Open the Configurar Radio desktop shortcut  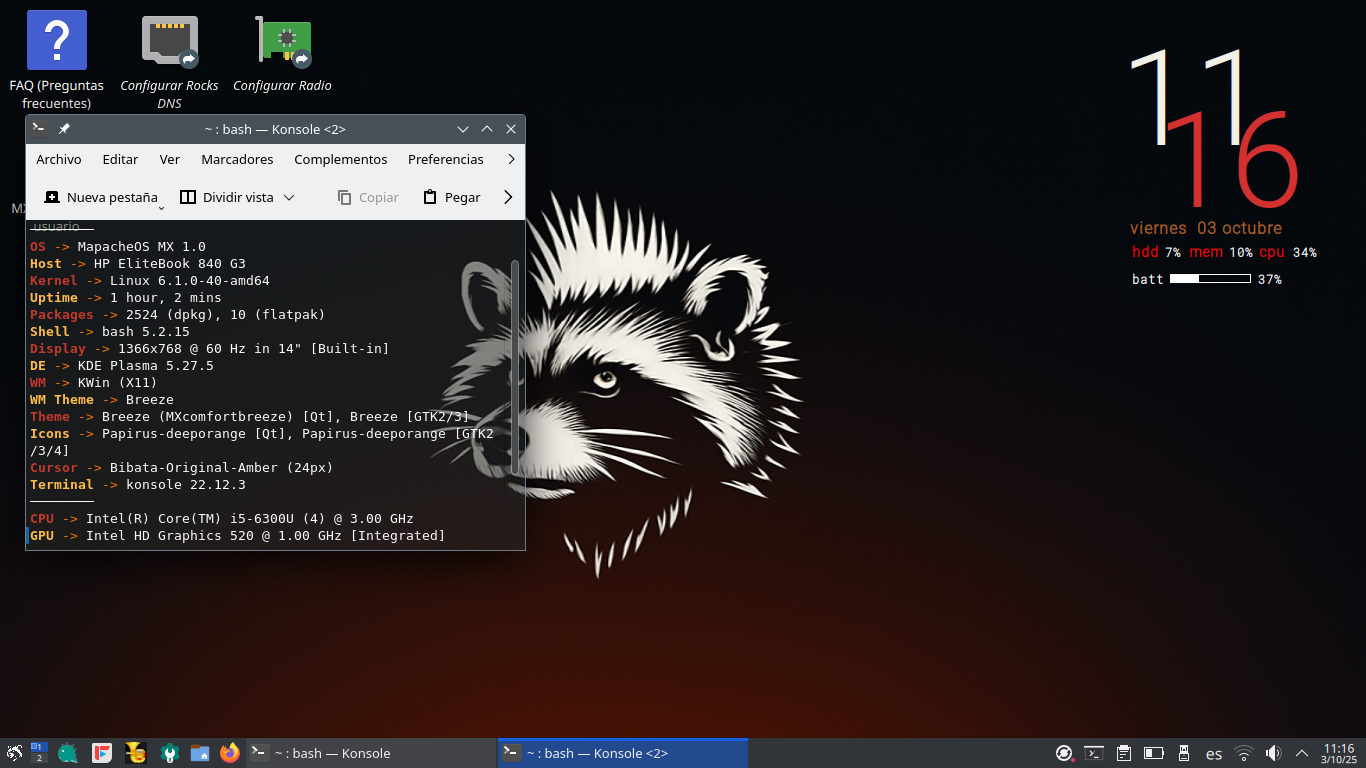point(282,52)
